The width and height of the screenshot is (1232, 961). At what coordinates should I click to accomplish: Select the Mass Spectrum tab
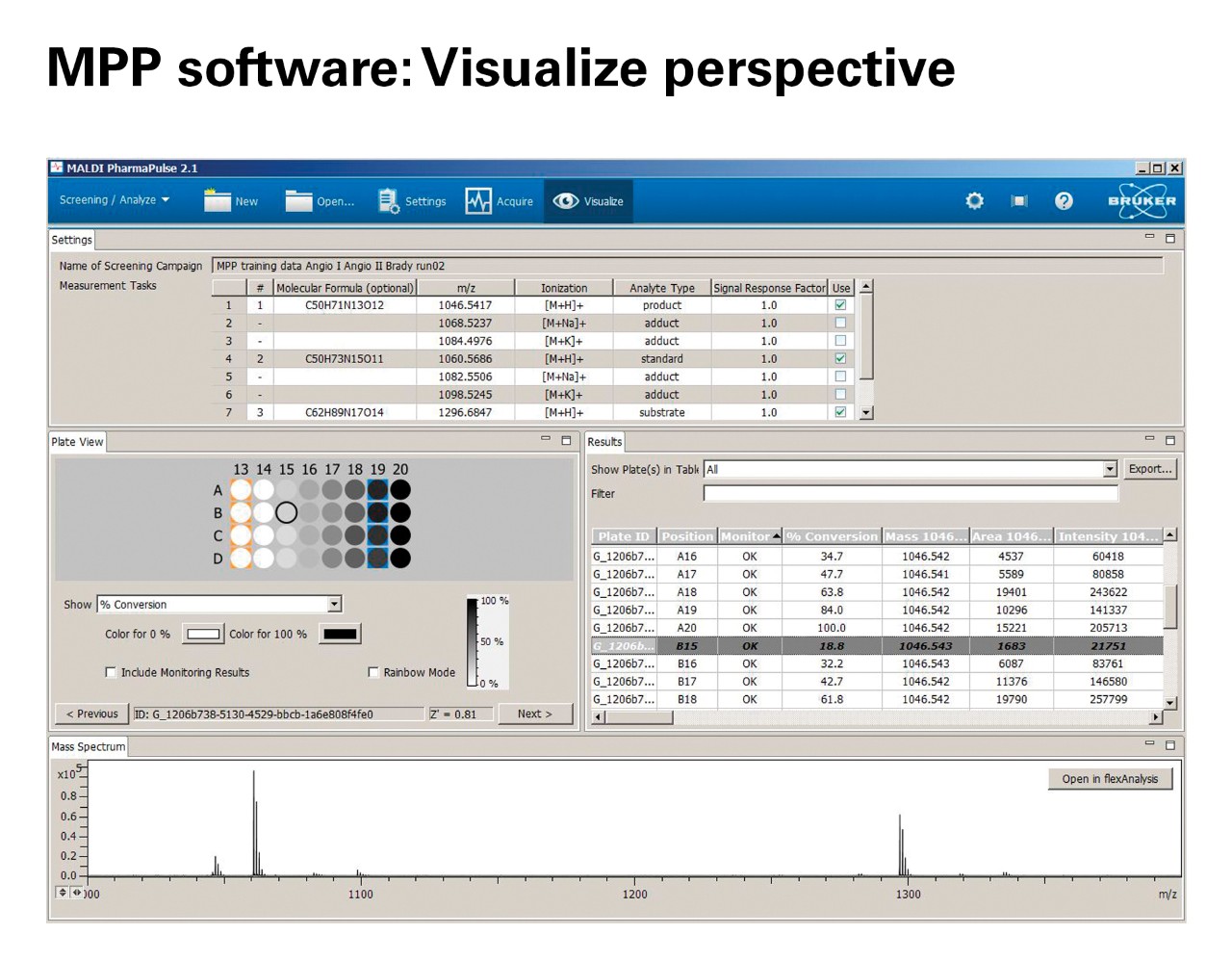[x=88, y=746]
